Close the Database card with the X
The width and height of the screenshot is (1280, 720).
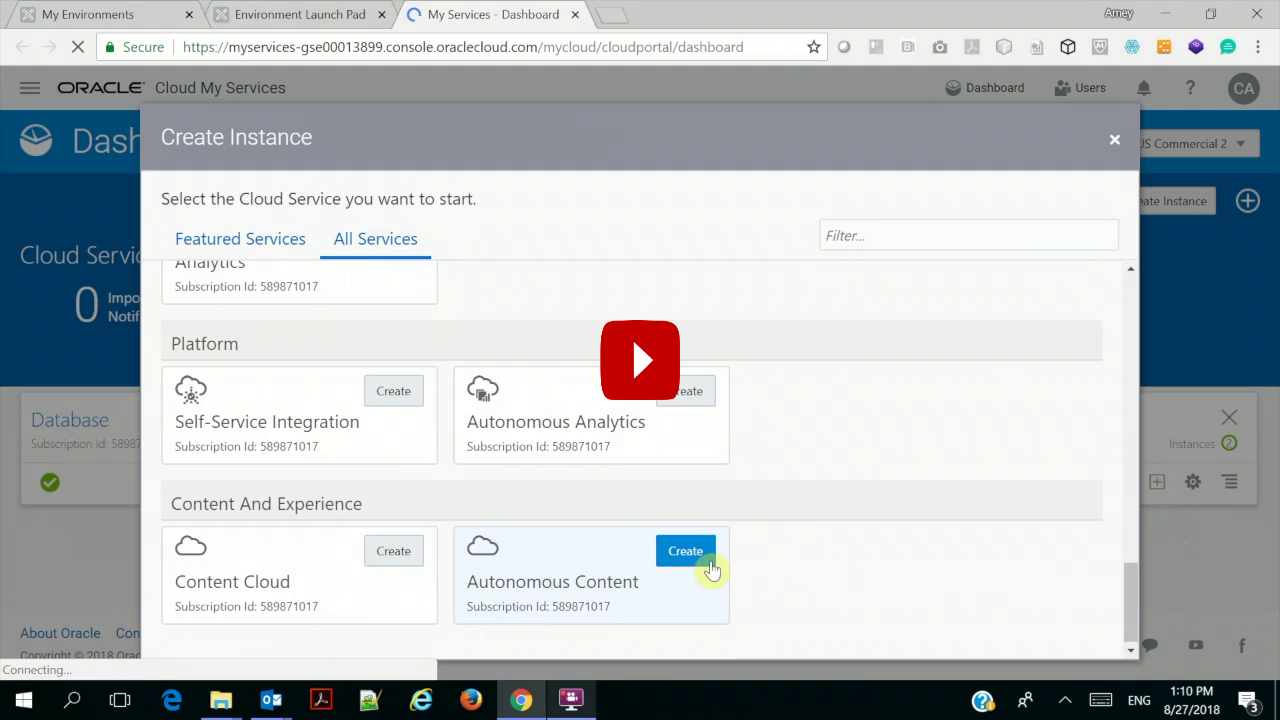coord(1229,417)
